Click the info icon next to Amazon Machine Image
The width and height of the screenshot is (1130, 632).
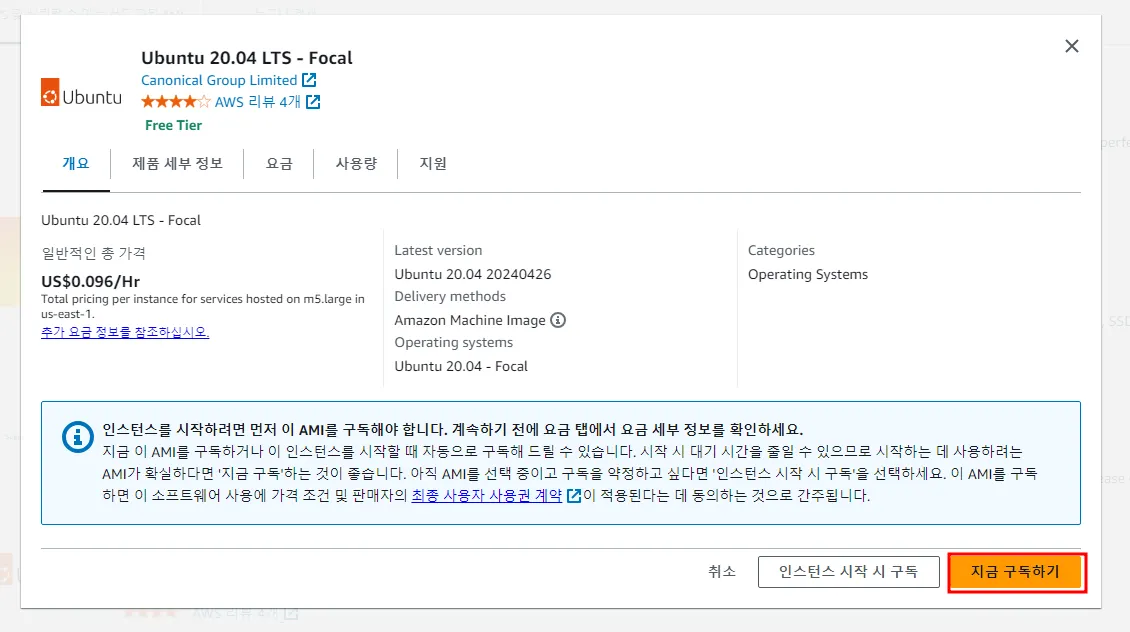pyautogui.click(x=558, y=320)
